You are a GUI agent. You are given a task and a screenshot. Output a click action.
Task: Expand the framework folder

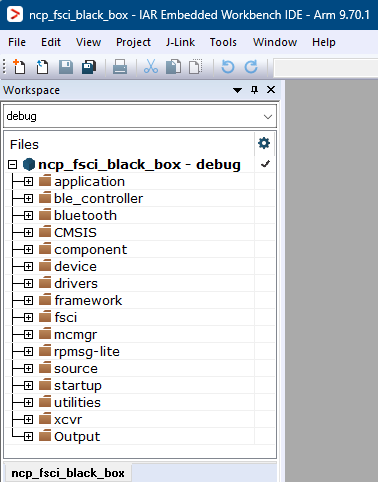tap(28, 301)
